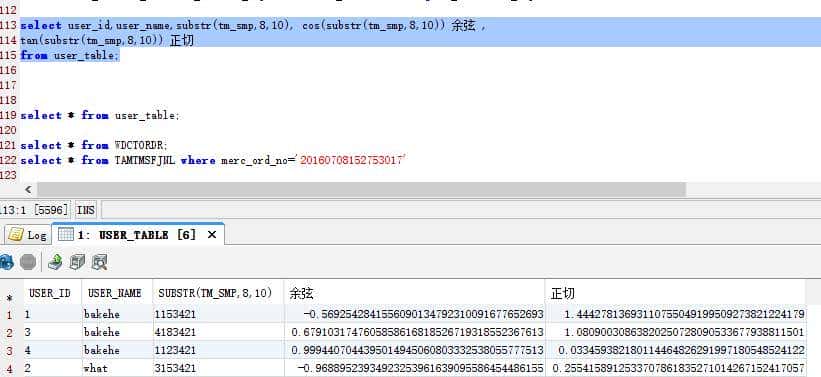821x377 pixels.
Task: Click TAMTMSFJNL table name on line 122
Action: point(145,160)
